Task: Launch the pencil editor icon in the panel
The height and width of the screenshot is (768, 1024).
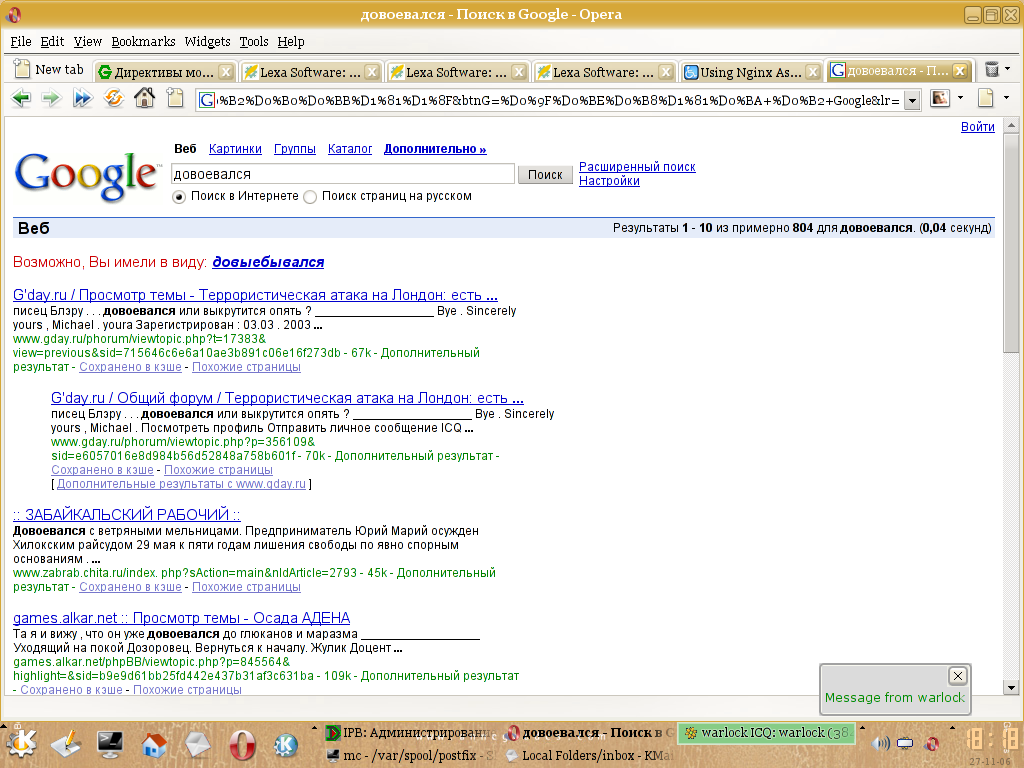Action: click(x=66, y=744)
